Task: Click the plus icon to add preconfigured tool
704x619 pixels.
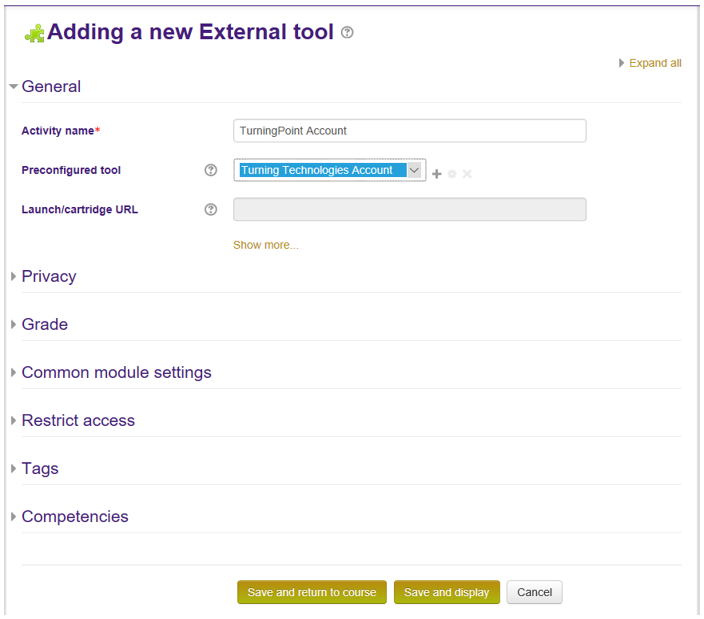Action: point(436,174)
